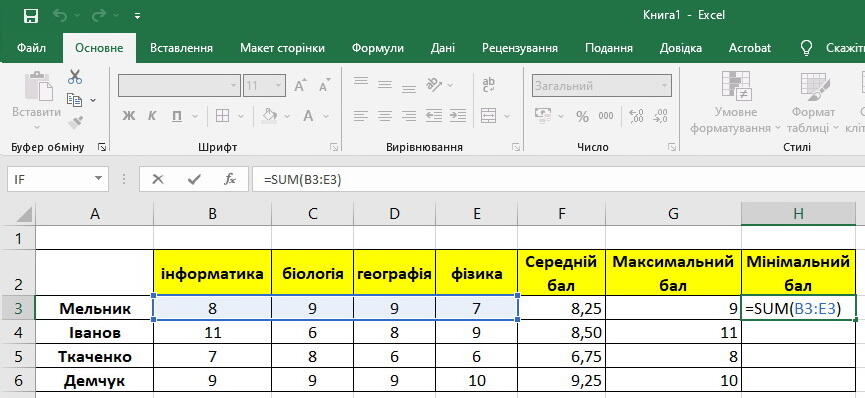Click the Middle Align icon

[x=385, y=85]
